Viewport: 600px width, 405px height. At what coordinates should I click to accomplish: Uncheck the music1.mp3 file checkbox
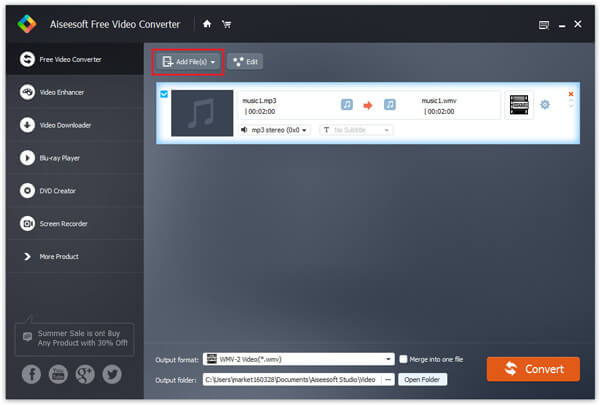coord(164,95)
